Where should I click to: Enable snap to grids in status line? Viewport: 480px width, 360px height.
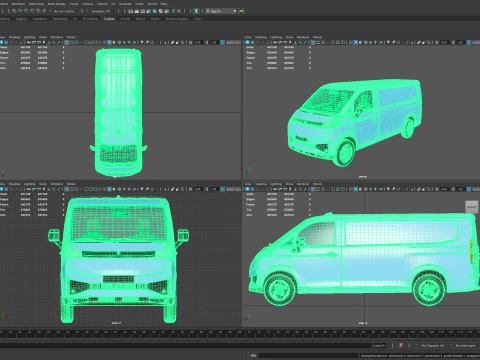[x=14, y=11]
